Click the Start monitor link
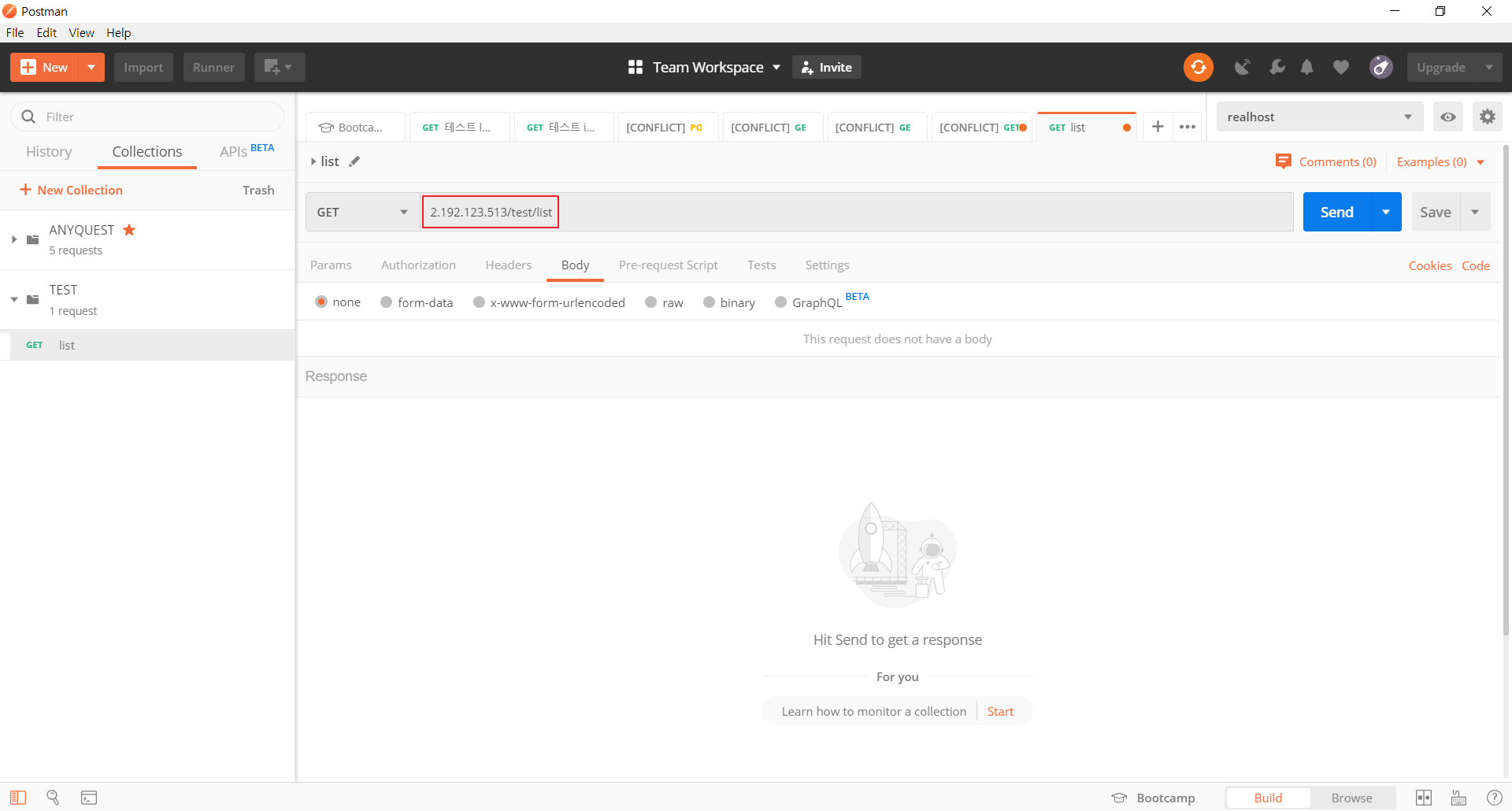Screen dimensions: 1512x811 [1000, 711]
